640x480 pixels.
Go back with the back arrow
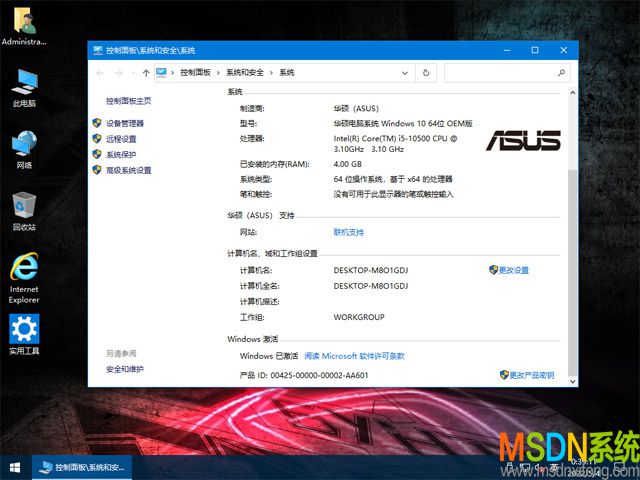point(100,73)
